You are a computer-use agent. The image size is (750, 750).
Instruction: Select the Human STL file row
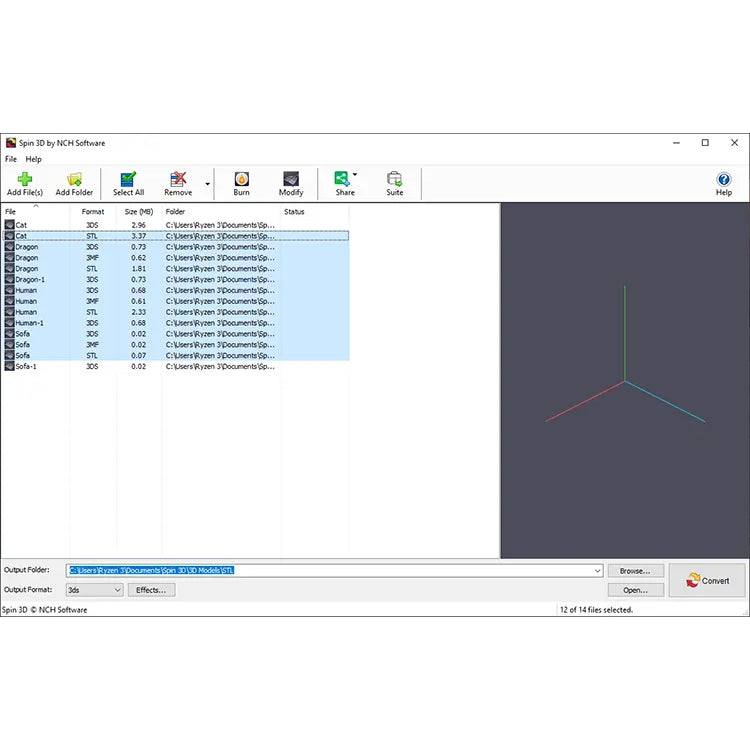point(176,312)
